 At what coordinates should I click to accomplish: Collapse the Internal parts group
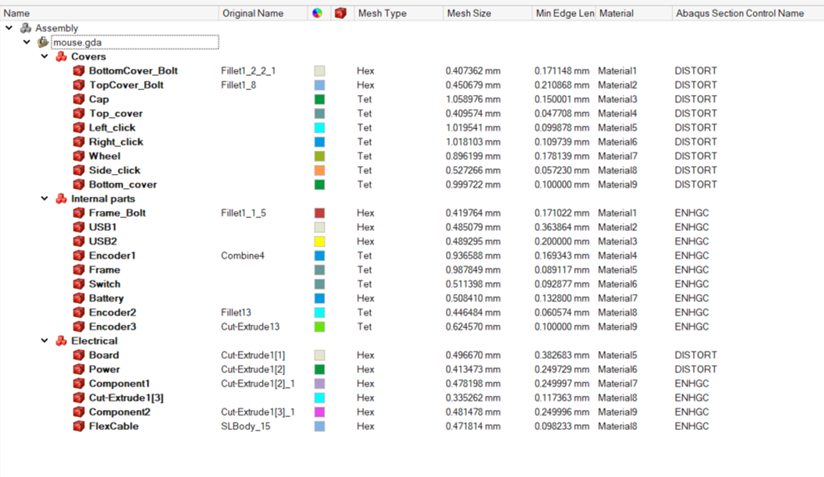44,199
